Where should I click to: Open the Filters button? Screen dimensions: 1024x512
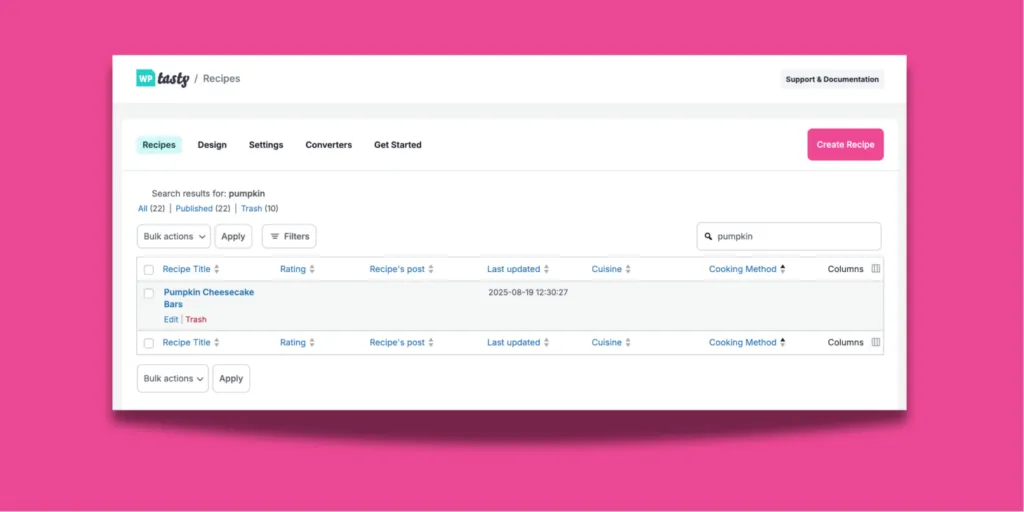click(289, 236)
